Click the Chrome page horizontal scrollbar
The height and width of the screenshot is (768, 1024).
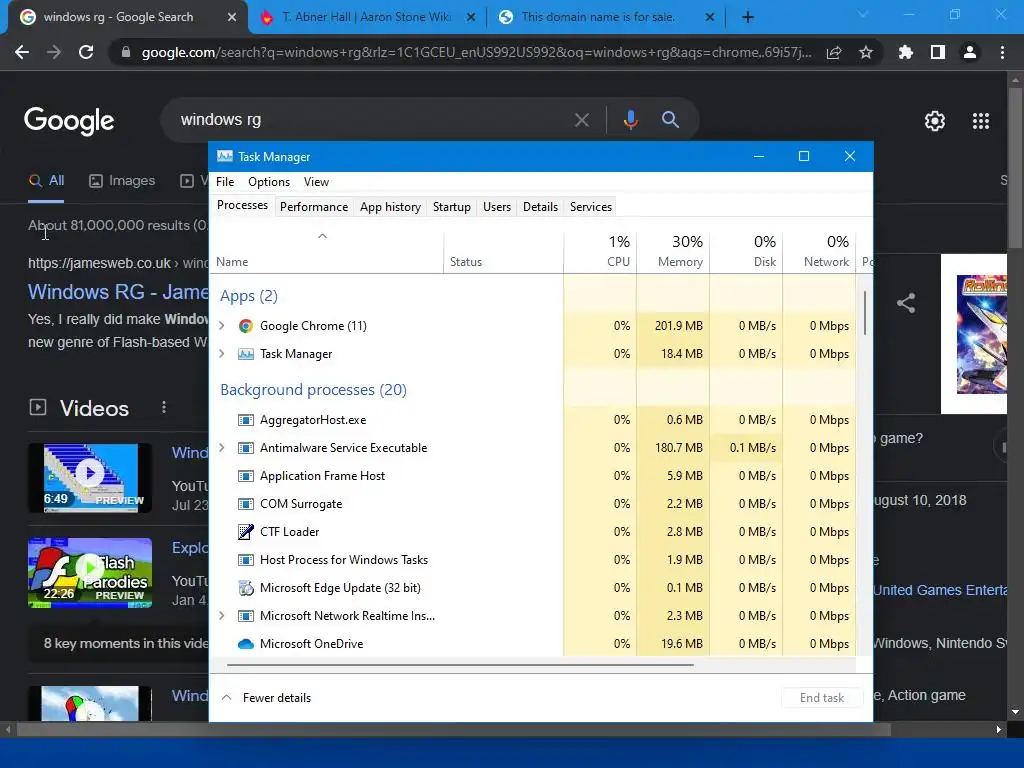coord(454,729)
